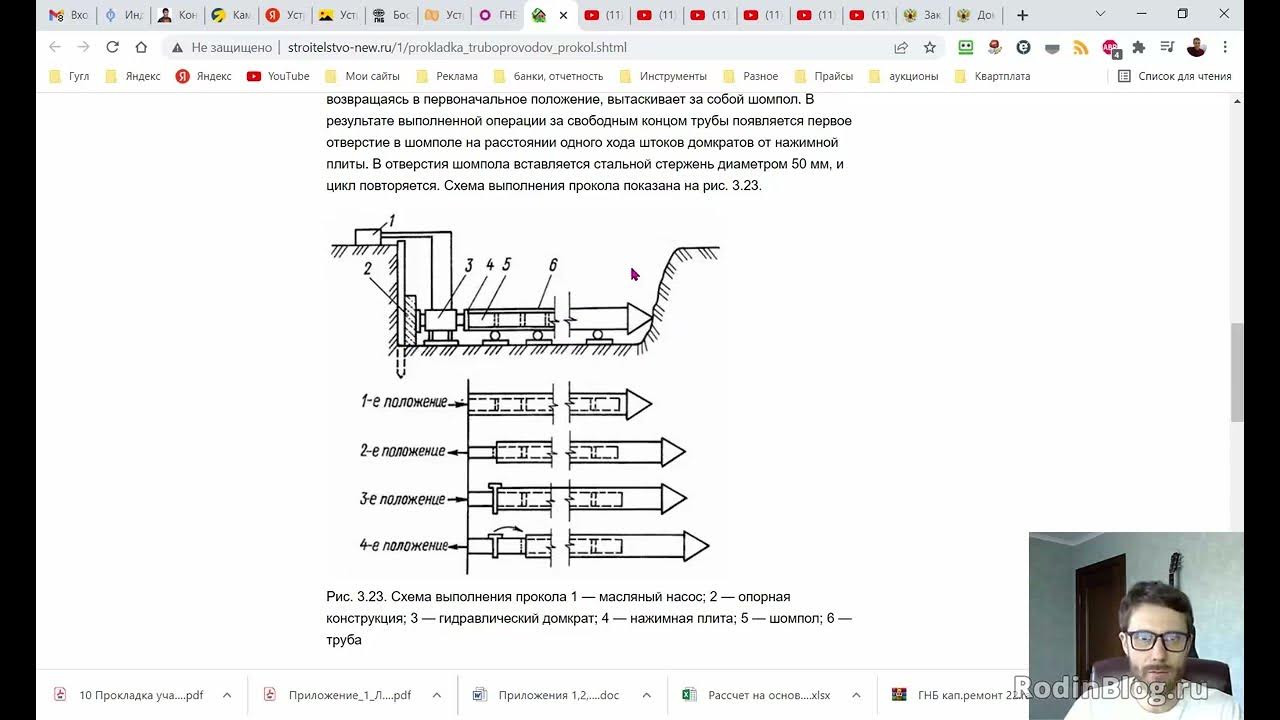Expand the tab search dropdown

pyautogui.click(x=1100, y=14)
